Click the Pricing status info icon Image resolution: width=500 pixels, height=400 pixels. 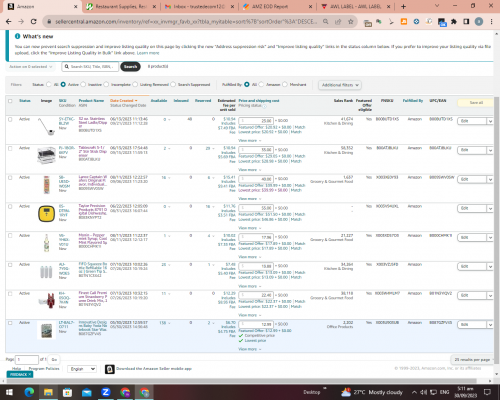(x=264, y=106)
